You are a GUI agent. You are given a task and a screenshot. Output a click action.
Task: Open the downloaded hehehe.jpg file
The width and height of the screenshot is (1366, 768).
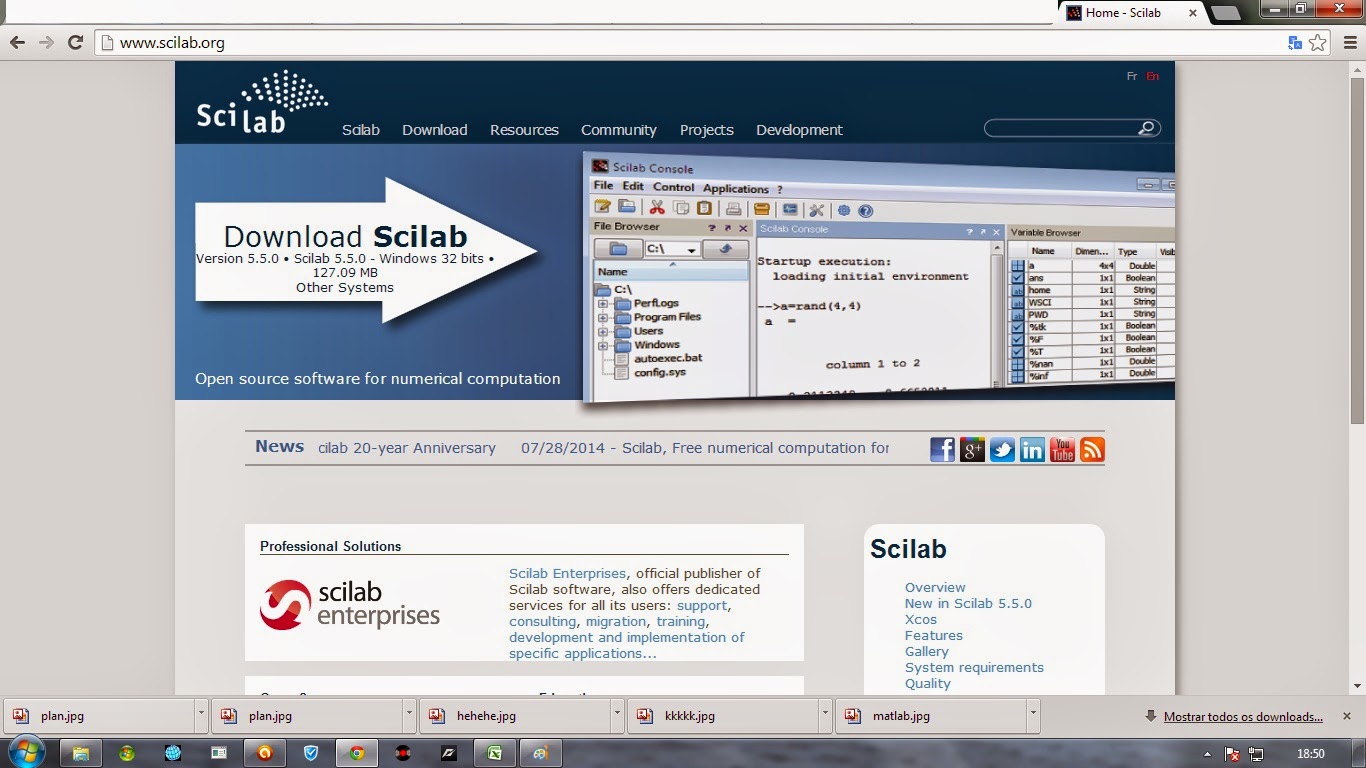tap(514, 716)
